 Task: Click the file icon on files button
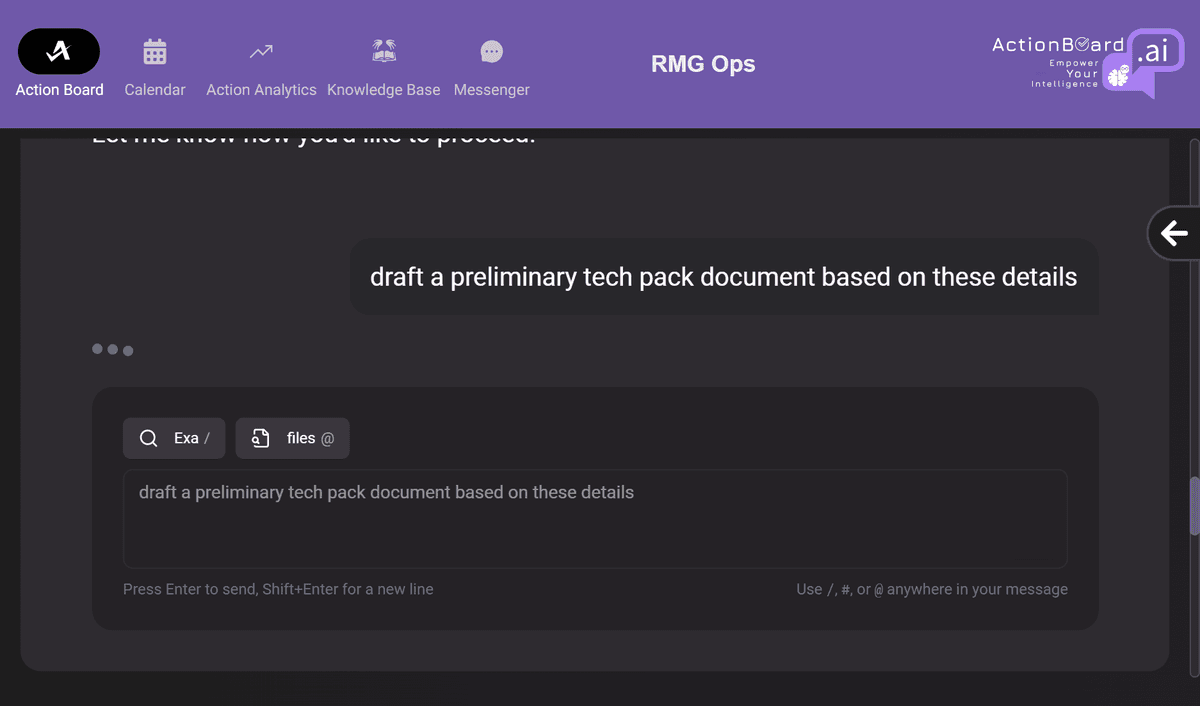pyautogui.click(x=261, y=438)
